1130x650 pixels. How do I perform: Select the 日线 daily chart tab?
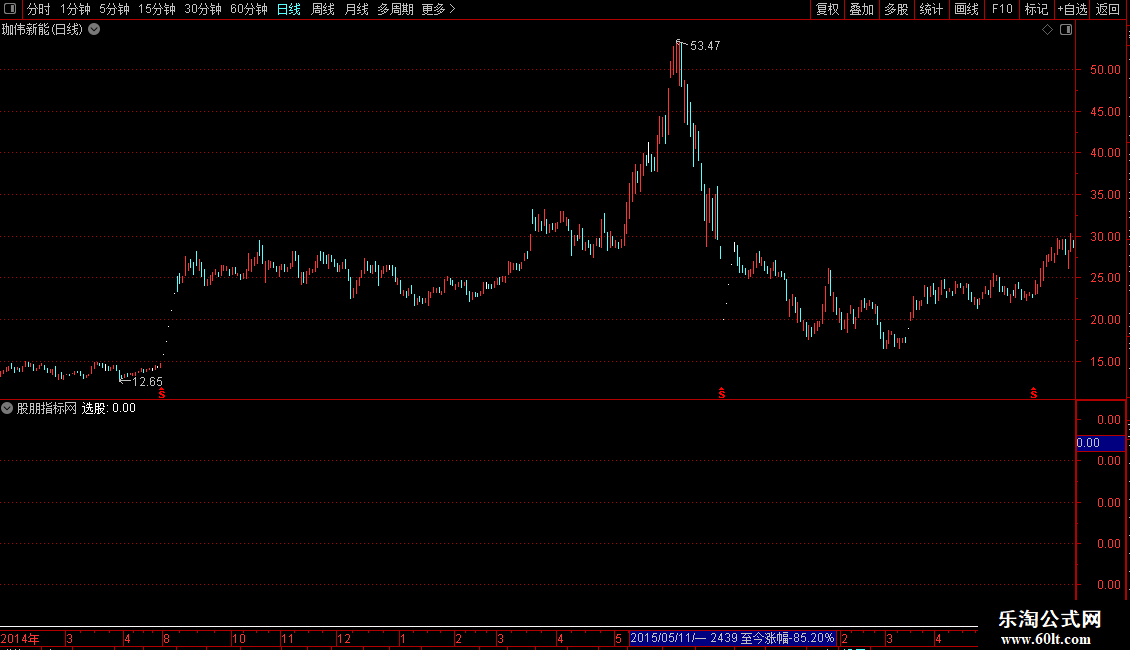288,9
